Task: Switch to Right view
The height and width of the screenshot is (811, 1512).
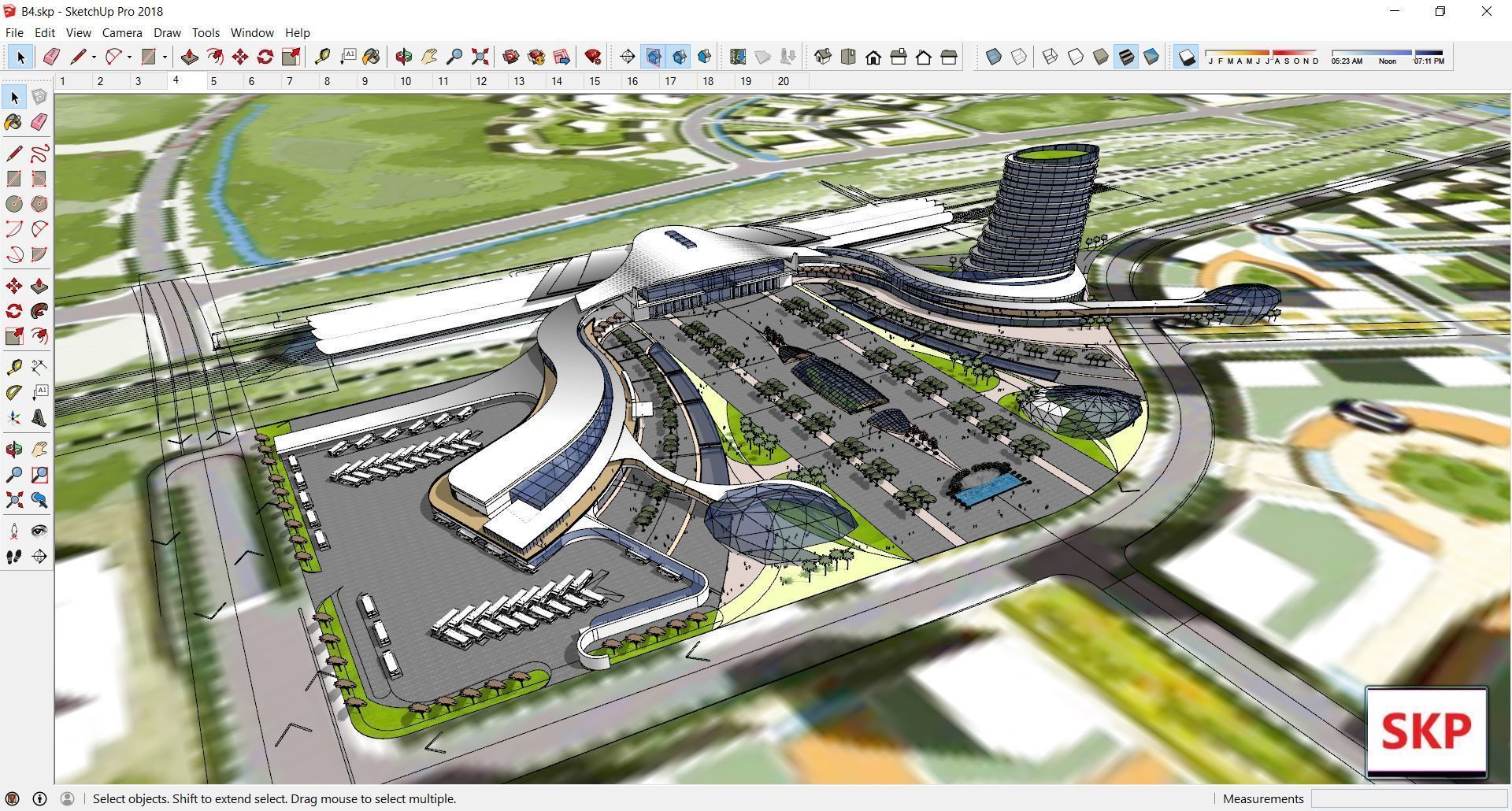Action: (899, 57)
